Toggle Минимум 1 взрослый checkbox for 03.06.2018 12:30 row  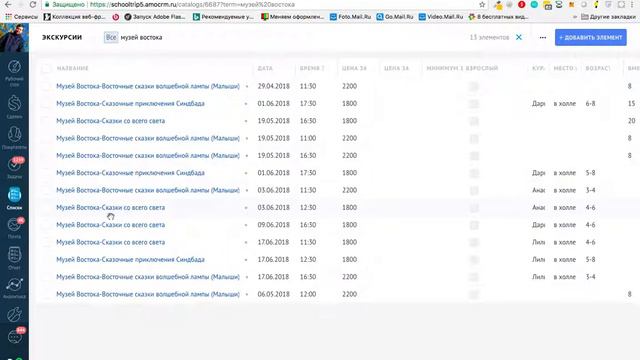(x=473, y=207)
